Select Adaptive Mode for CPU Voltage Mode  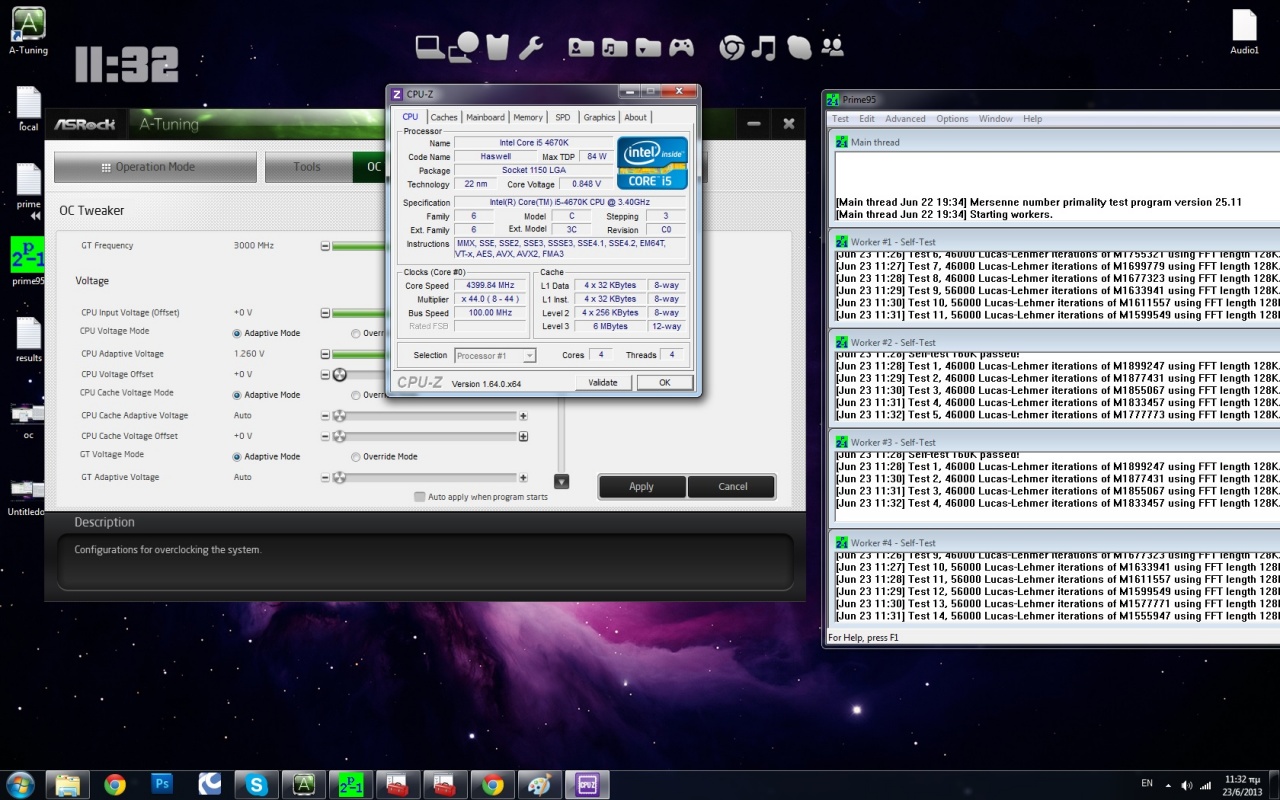pos(237,333)
